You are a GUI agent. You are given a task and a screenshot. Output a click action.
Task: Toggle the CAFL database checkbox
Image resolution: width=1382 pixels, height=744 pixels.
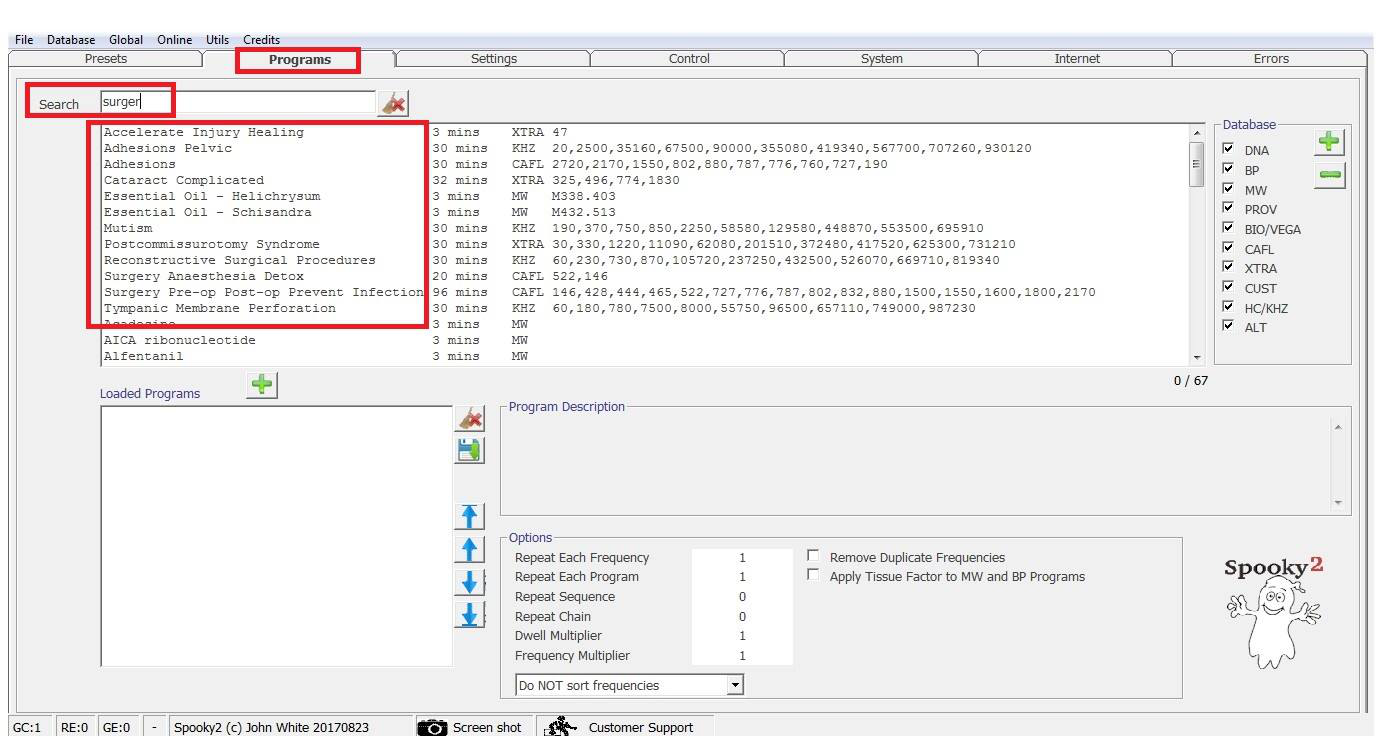coord(1229,247)
